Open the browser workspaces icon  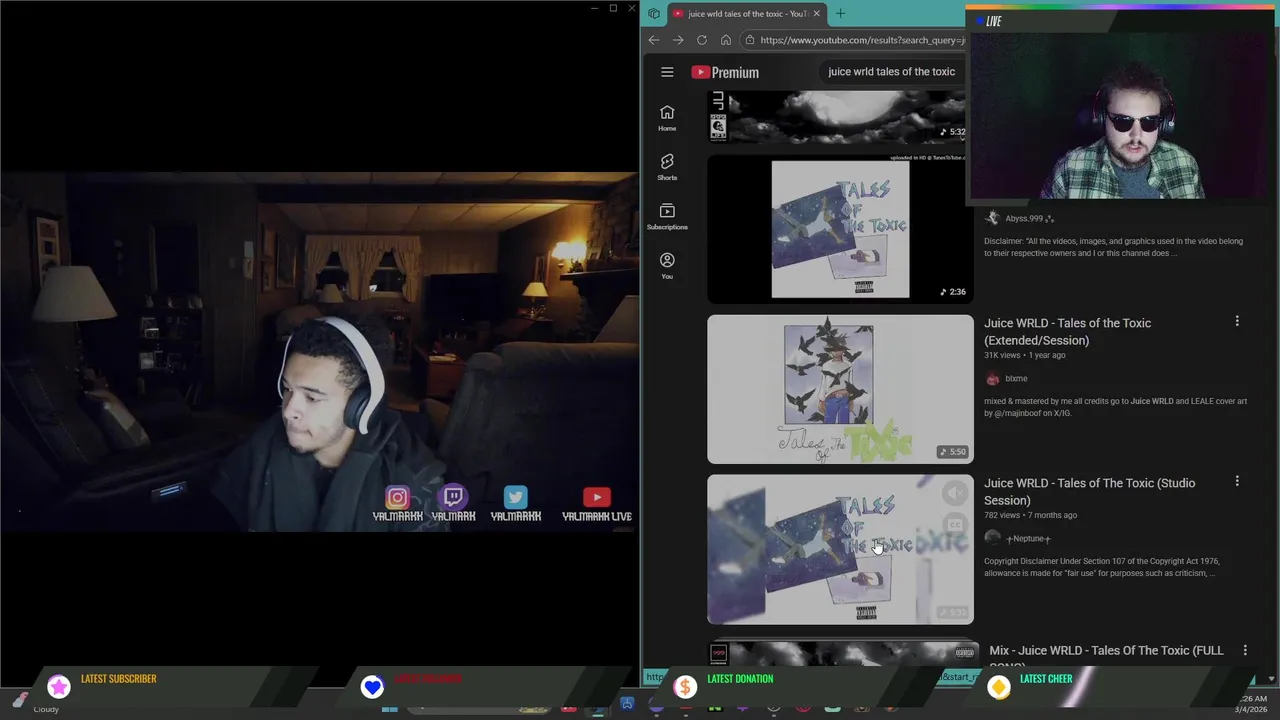coord(653,14)
